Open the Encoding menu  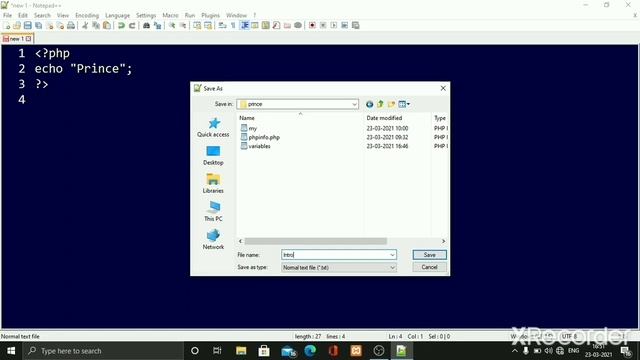click(x=87, y=15)
